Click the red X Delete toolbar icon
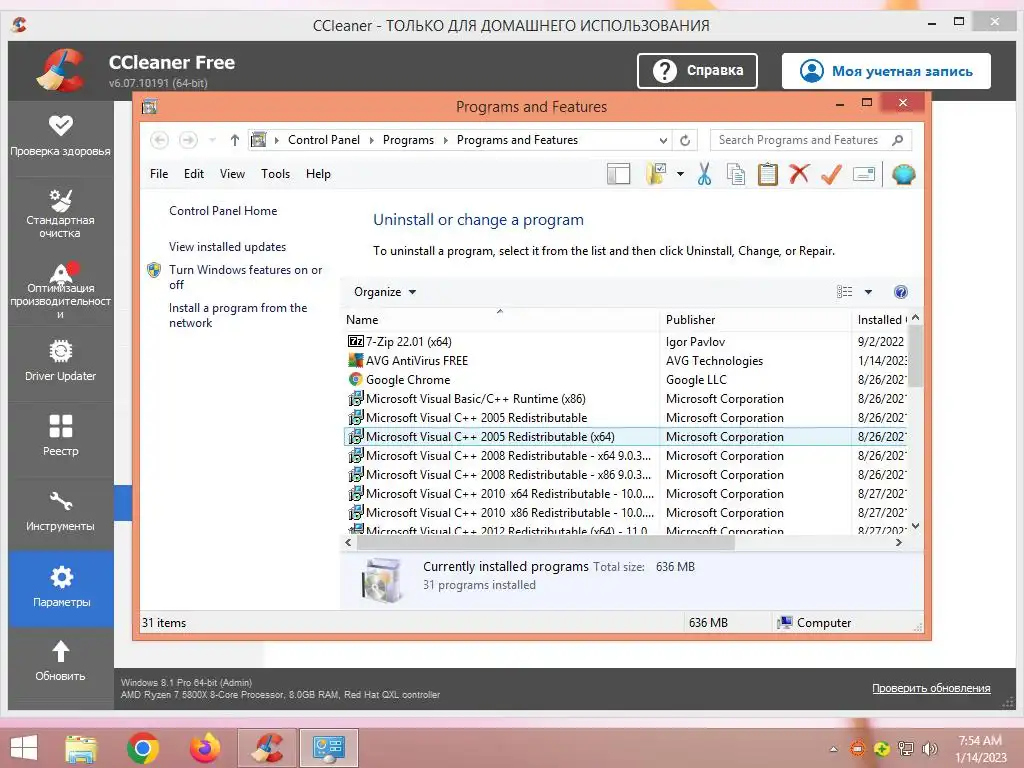The image size is (1024, 768). click(799, 174)
